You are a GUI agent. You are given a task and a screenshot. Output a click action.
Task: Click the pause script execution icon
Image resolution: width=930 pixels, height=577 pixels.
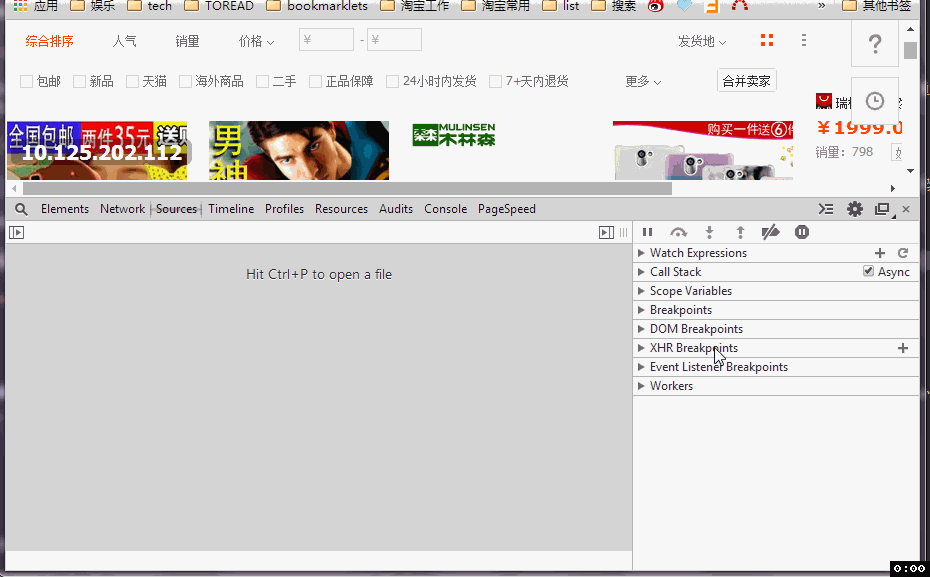click(647, 232)
